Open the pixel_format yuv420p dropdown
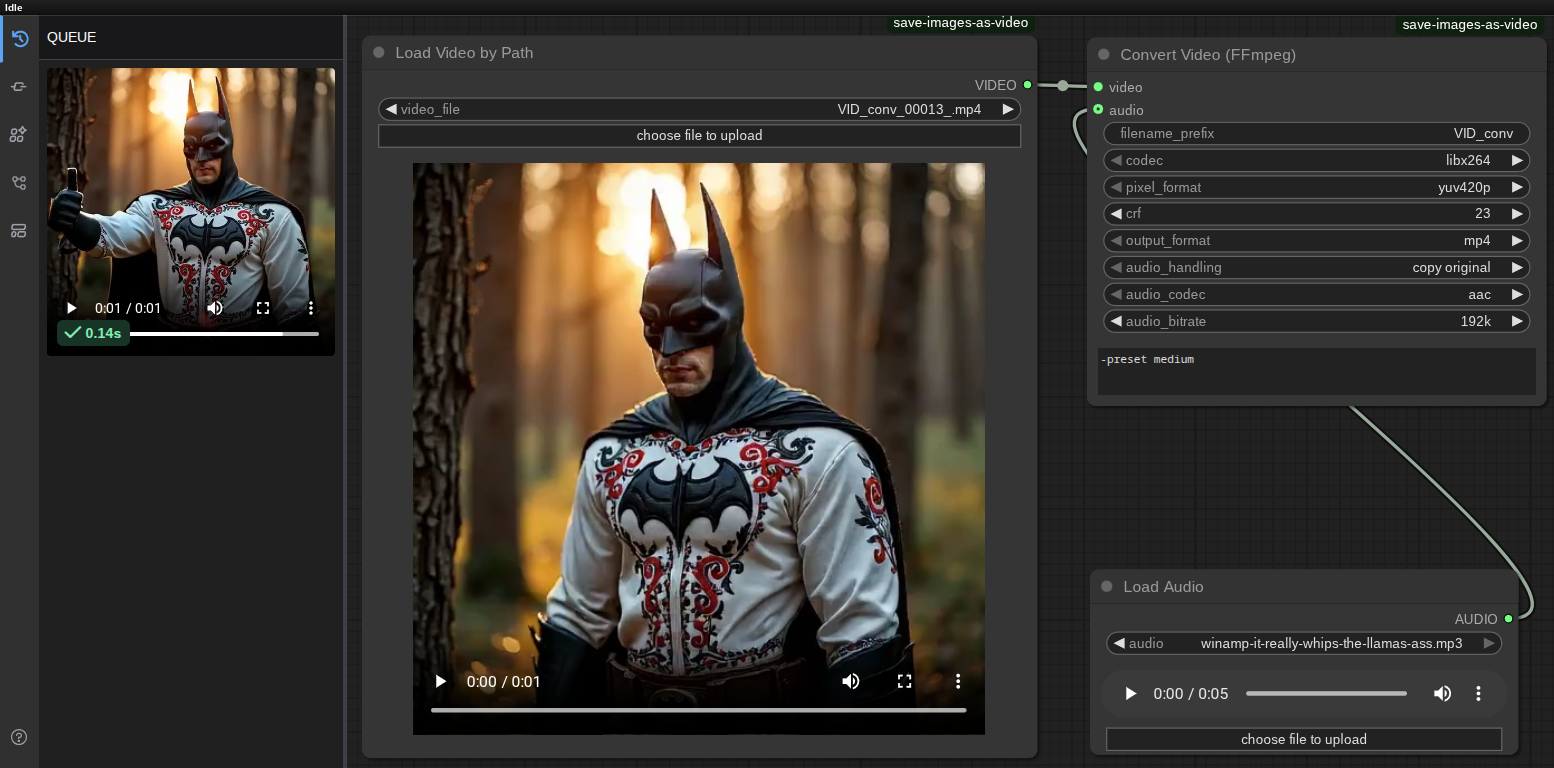This screenshot has width=1554, height=768. tap(1317, 187)
